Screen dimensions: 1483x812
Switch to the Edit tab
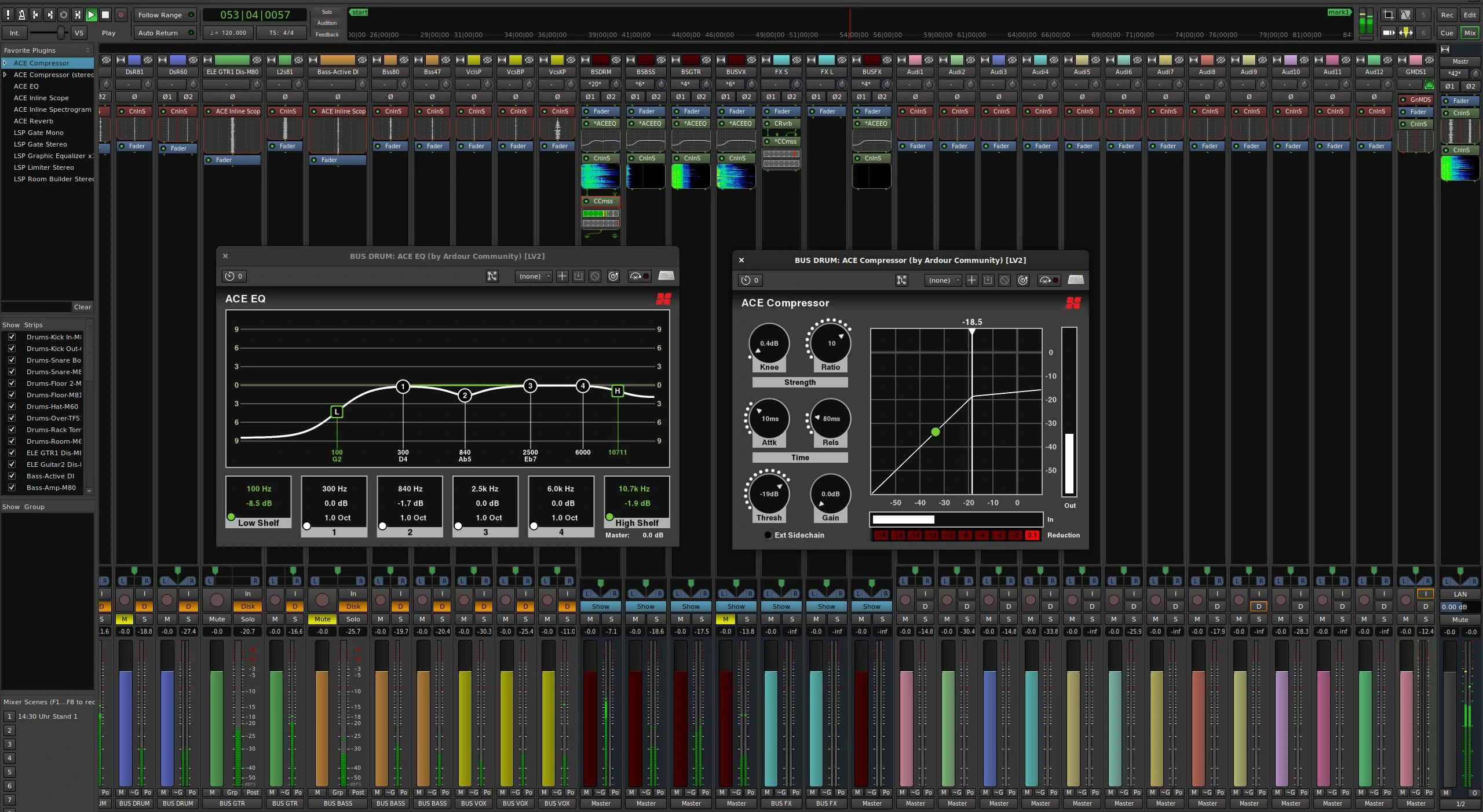(1470, 14)
